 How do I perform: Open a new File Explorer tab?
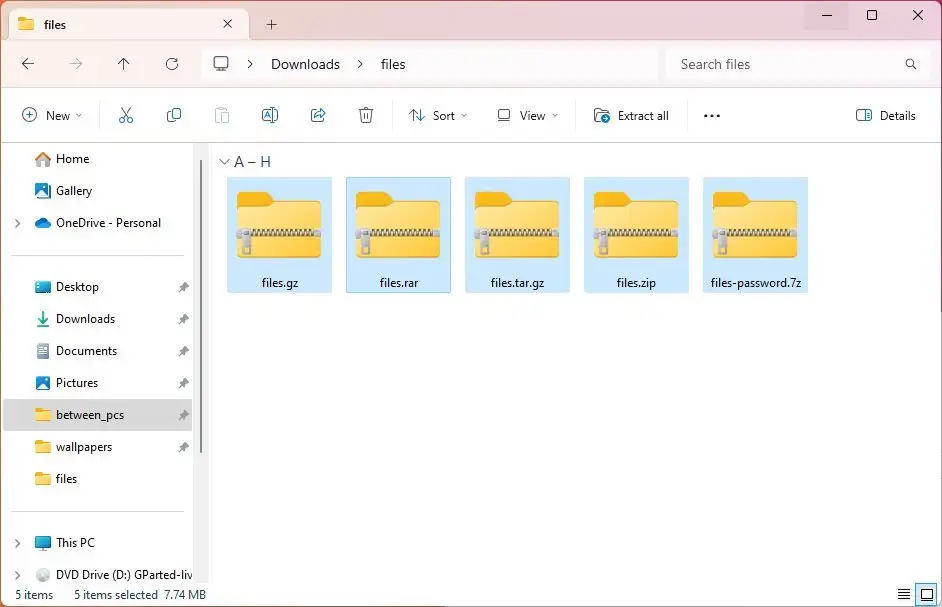click(x=271, y=23)
